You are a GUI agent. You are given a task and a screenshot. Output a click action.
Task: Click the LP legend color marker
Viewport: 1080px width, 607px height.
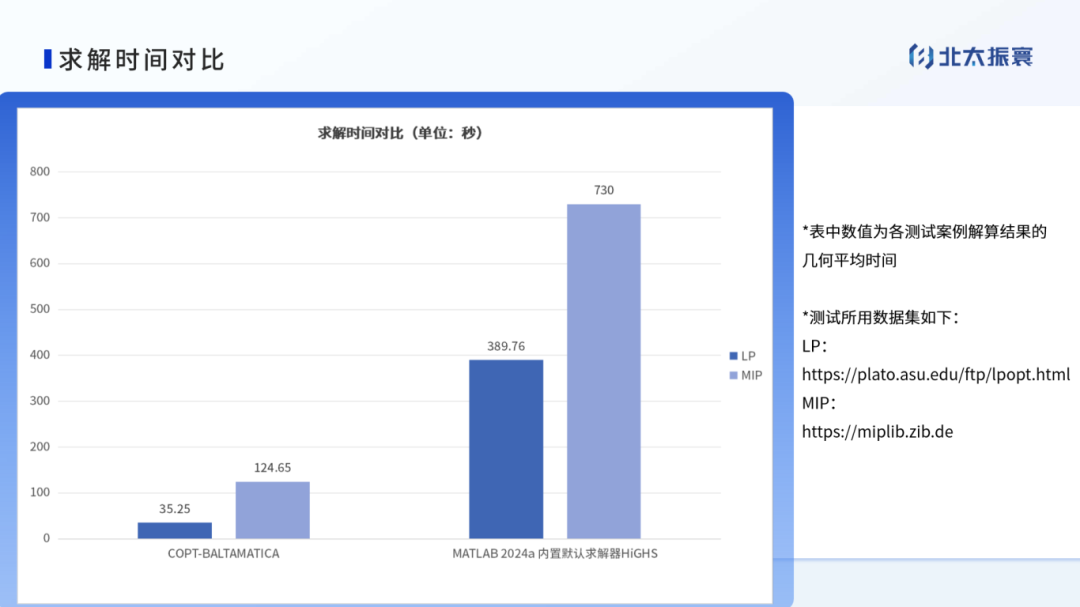coord(733,355)
